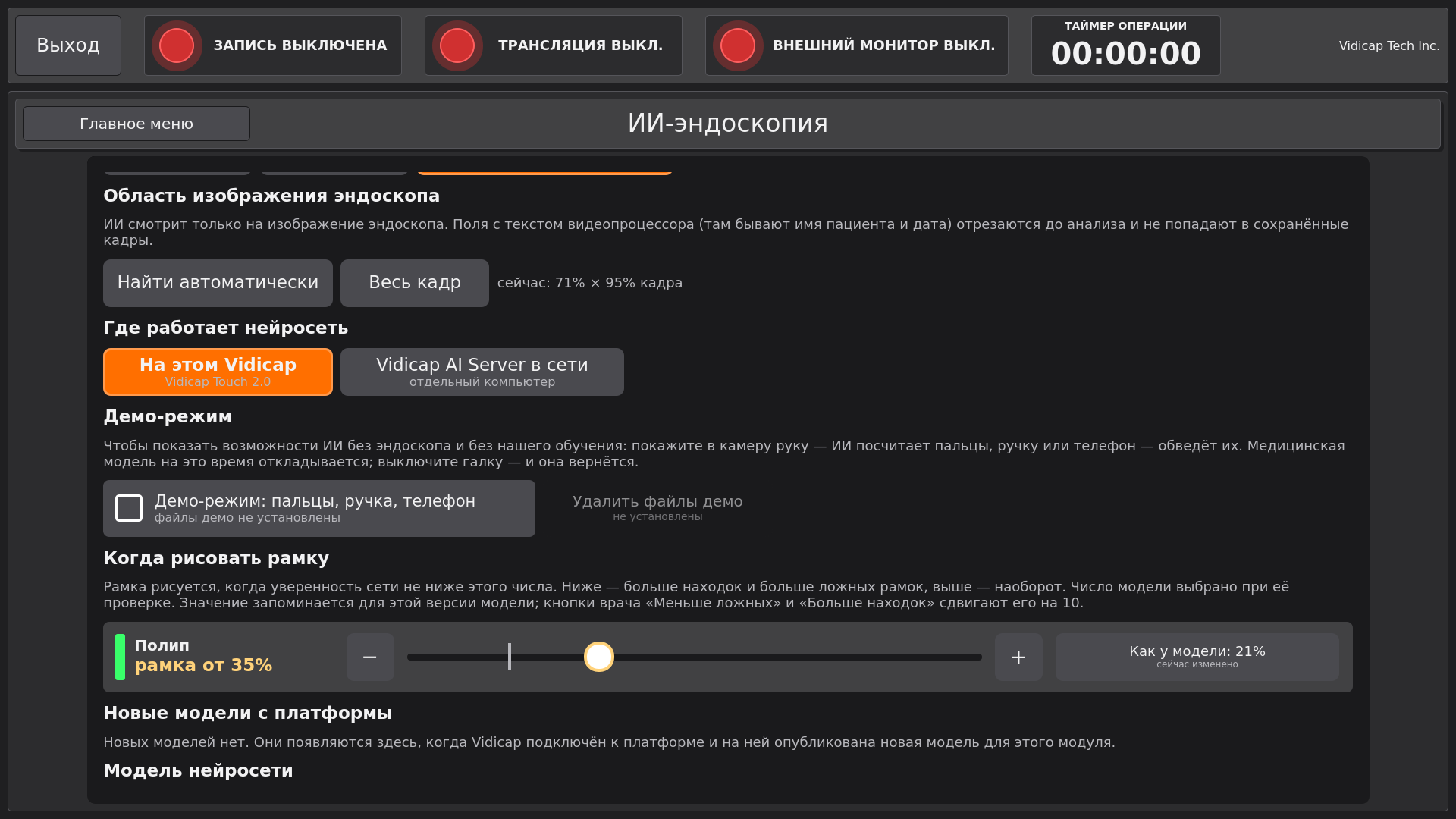Choose На этом Vidicap processing option
Viewport: 1456px width, 819px height.
coord(218,372)
